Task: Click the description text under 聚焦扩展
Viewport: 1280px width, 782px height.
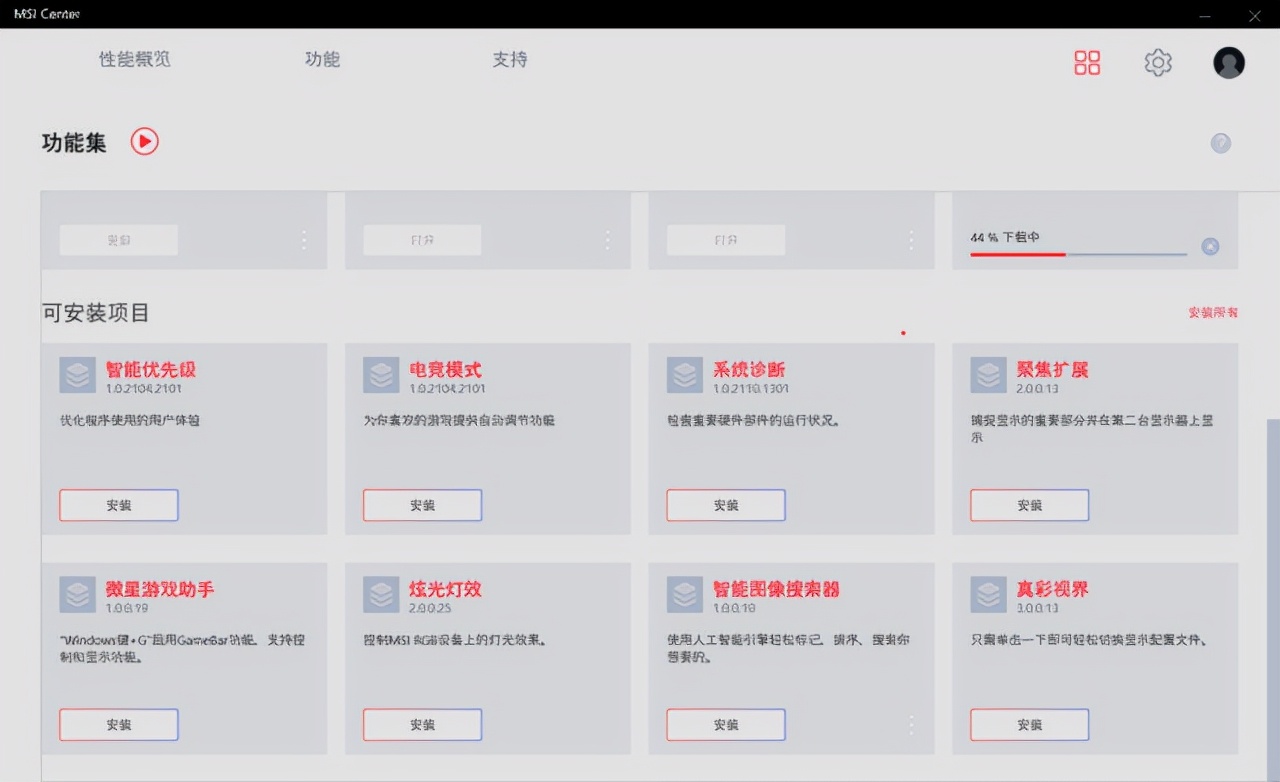Action: pos(1093,429)
